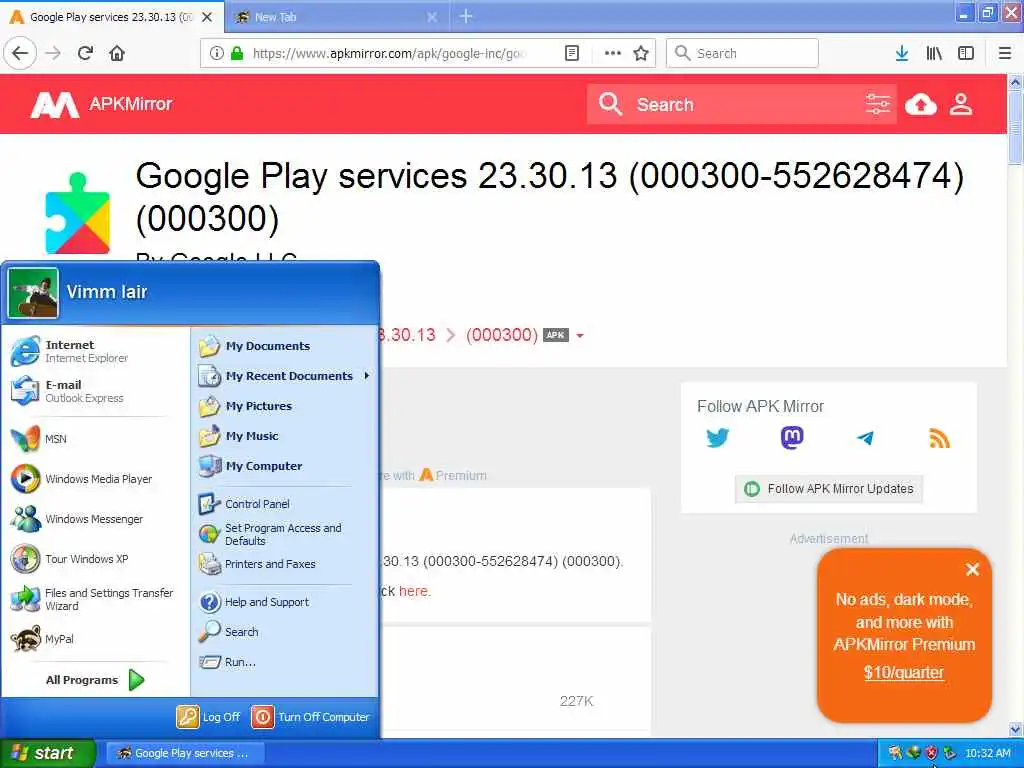Open APKMirror search filter sliders icon
This screenshot has width=1024, height=768.
(x=878, y=104)
